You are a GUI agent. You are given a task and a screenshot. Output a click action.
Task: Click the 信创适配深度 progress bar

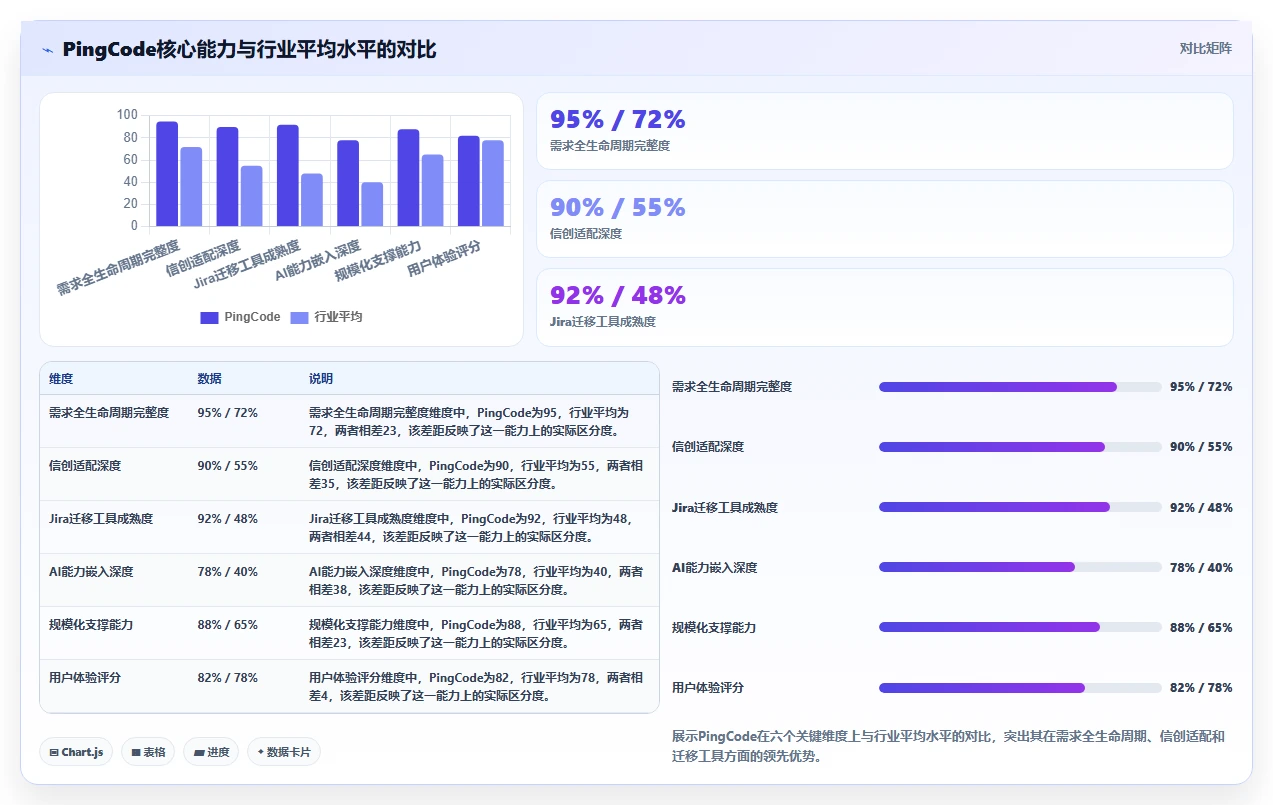point(1020,447)
